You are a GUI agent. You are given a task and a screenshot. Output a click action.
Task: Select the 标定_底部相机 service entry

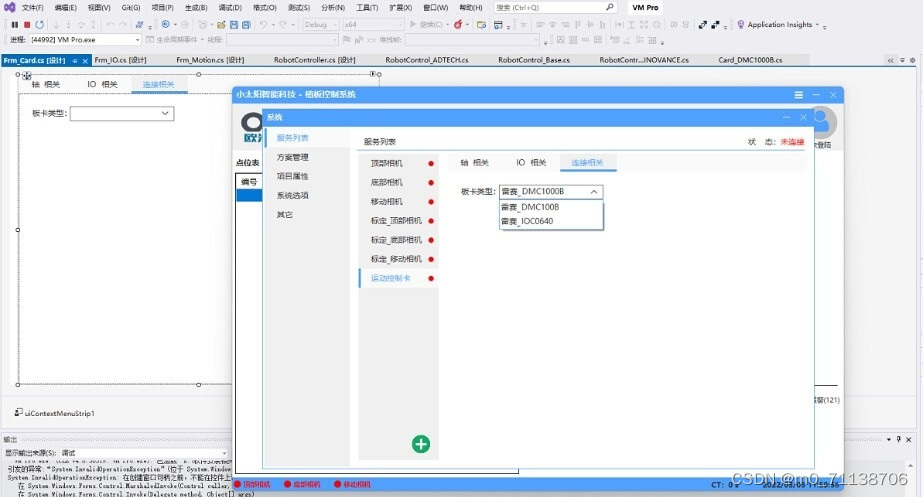coord(398,240)
